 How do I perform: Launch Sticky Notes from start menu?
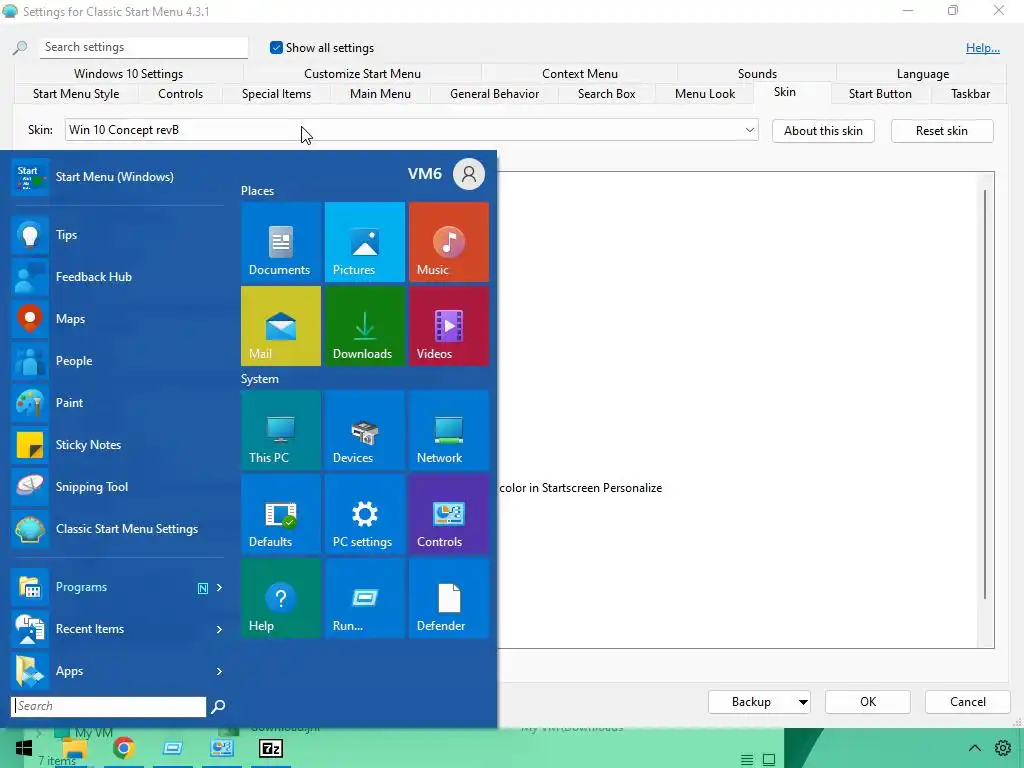[118, 445]
